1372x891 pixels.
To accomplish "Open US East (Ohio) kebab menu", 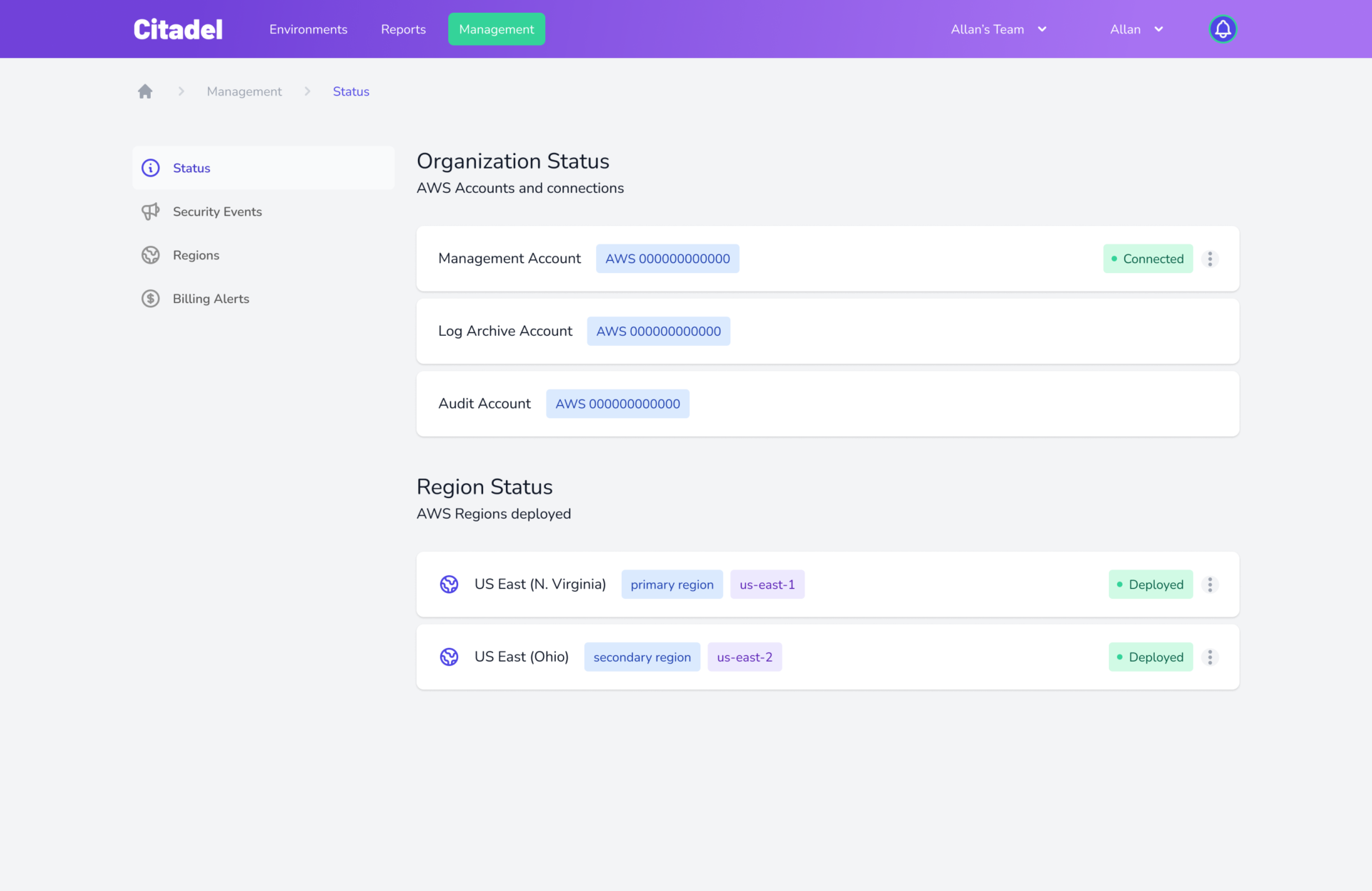I will coord(1210,657).
